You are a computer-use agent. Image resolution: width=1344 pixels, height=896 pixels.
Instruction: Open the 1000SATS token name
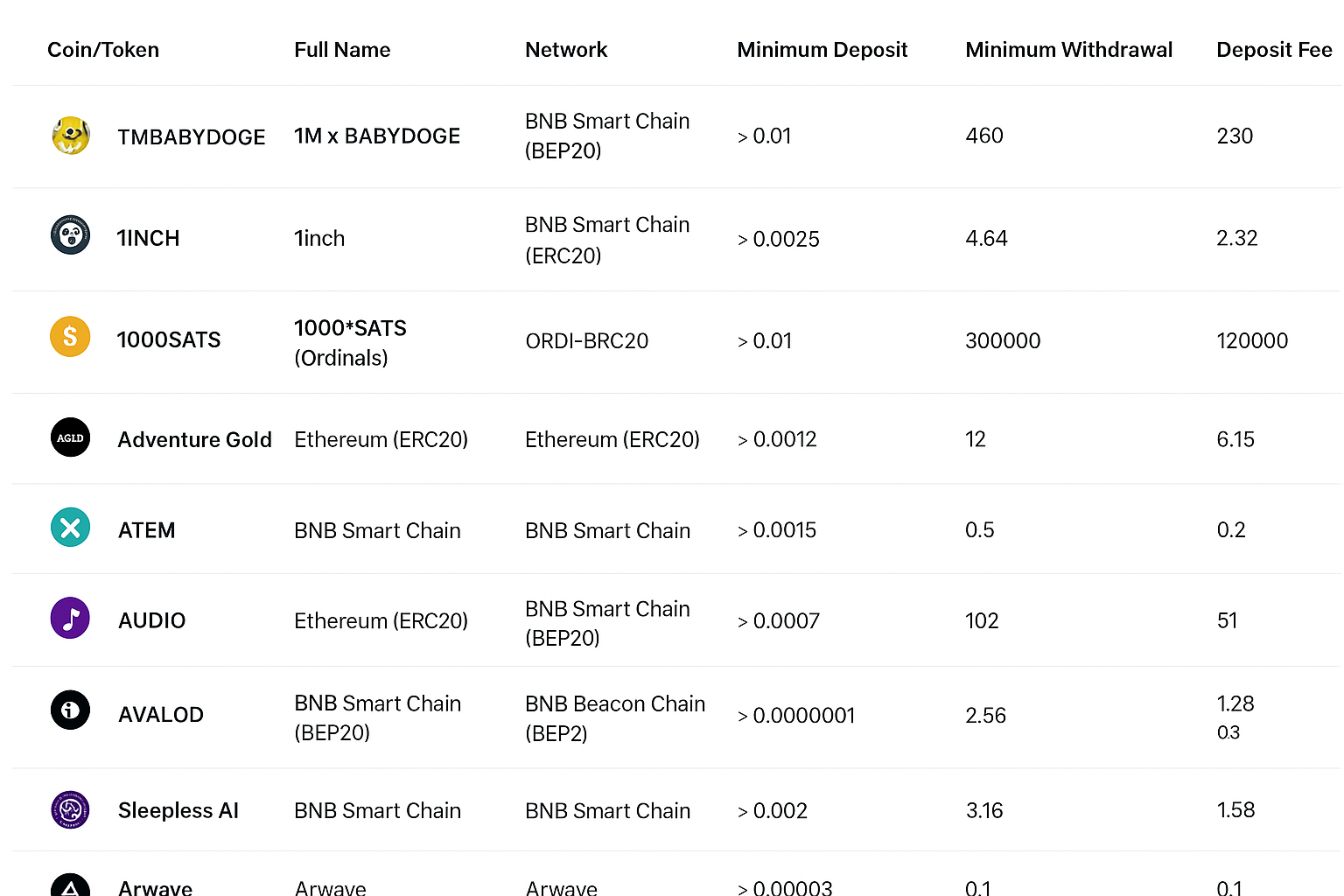pyautogui.click(x=169, y=339)
